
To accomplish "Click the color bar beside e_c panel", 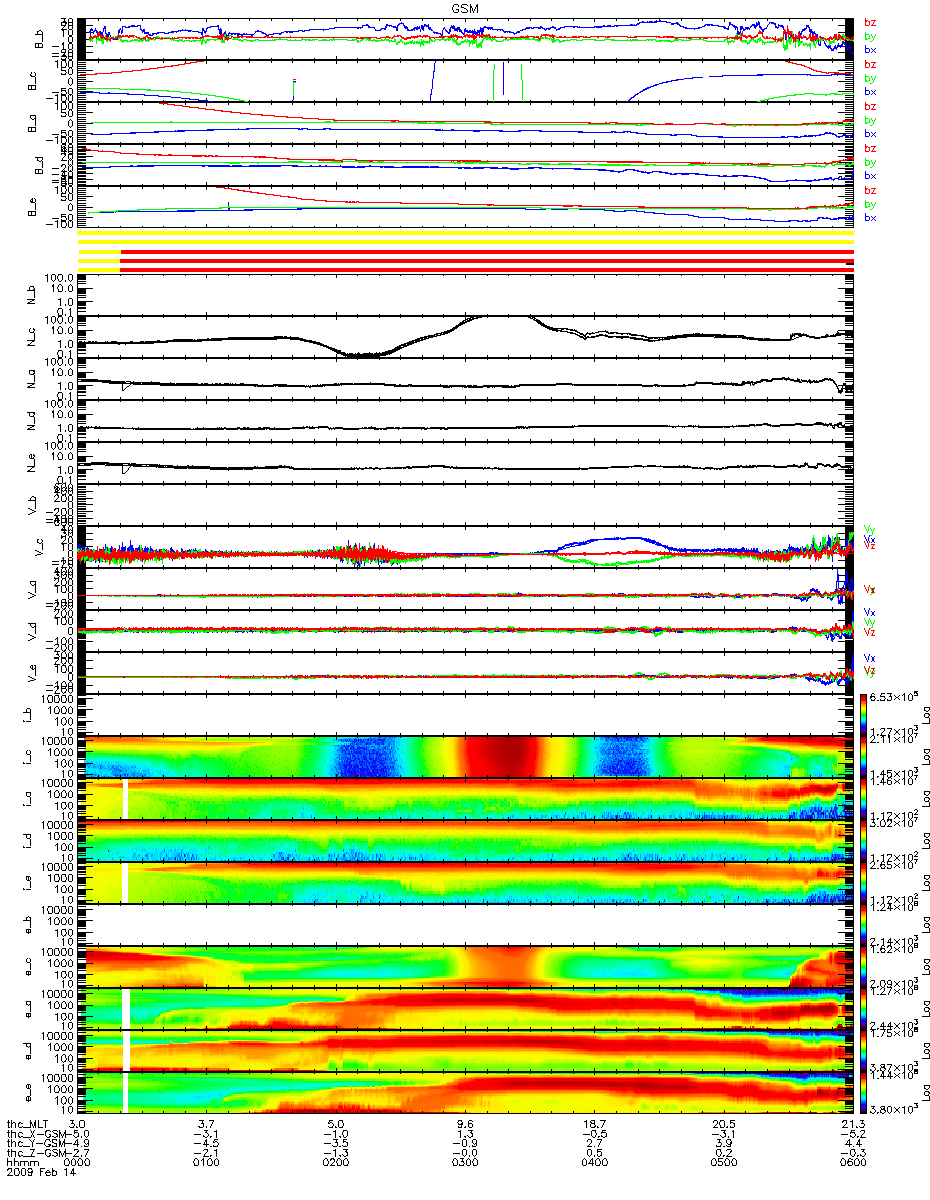I will (863, 967).
